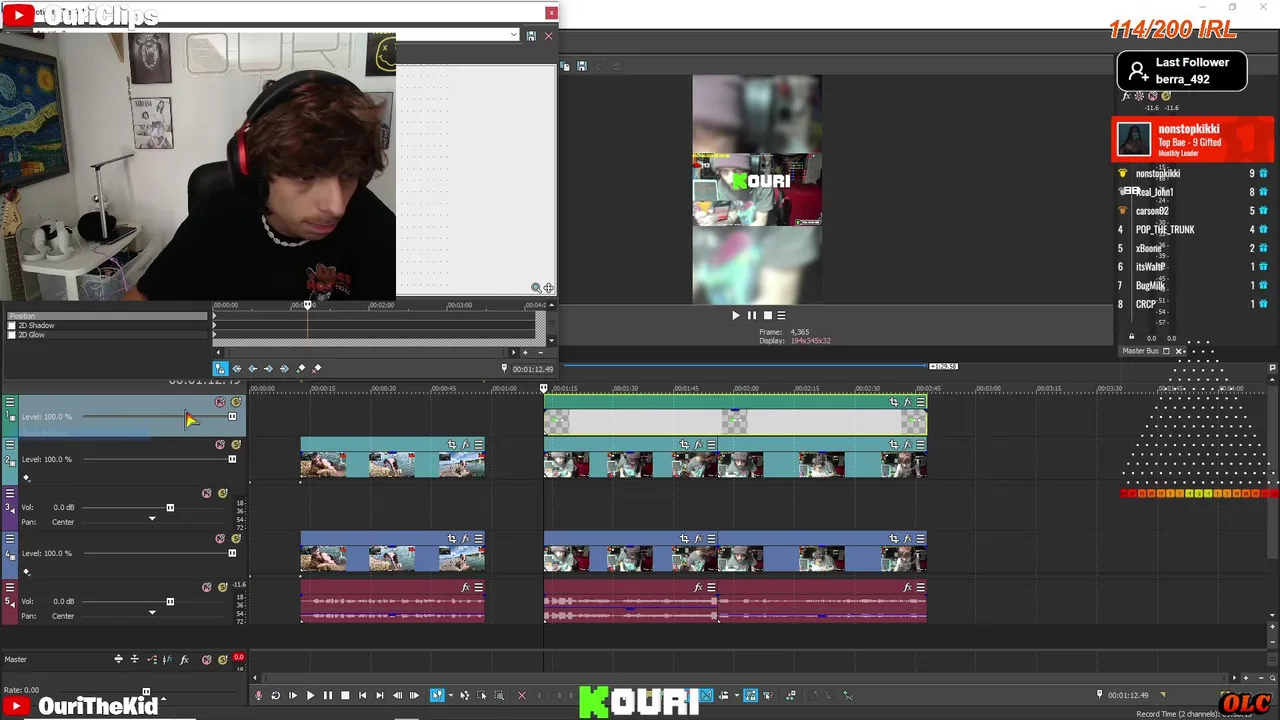Image resolution: width=1280 pixels, height=720 pixels.
Task: Open Pan/Crop on generated media clip
Action: [894, 402]
